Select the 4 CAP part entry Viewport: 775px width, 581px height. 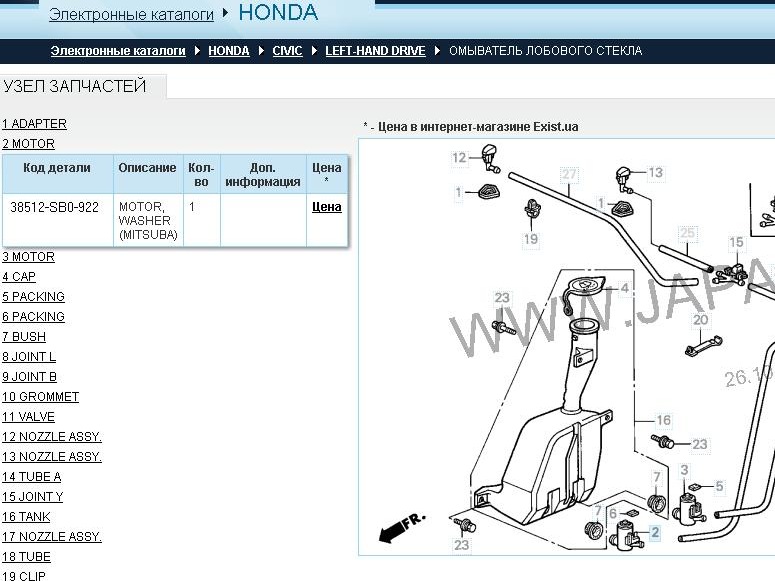click(19, 276)
